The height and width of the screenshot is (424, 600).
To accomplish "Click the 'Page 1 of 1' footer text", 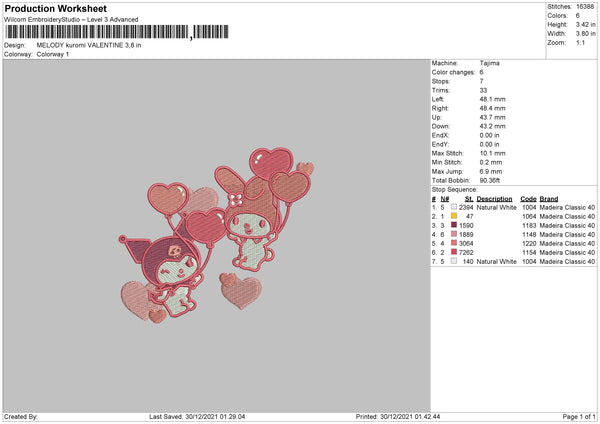I will 579,416.
